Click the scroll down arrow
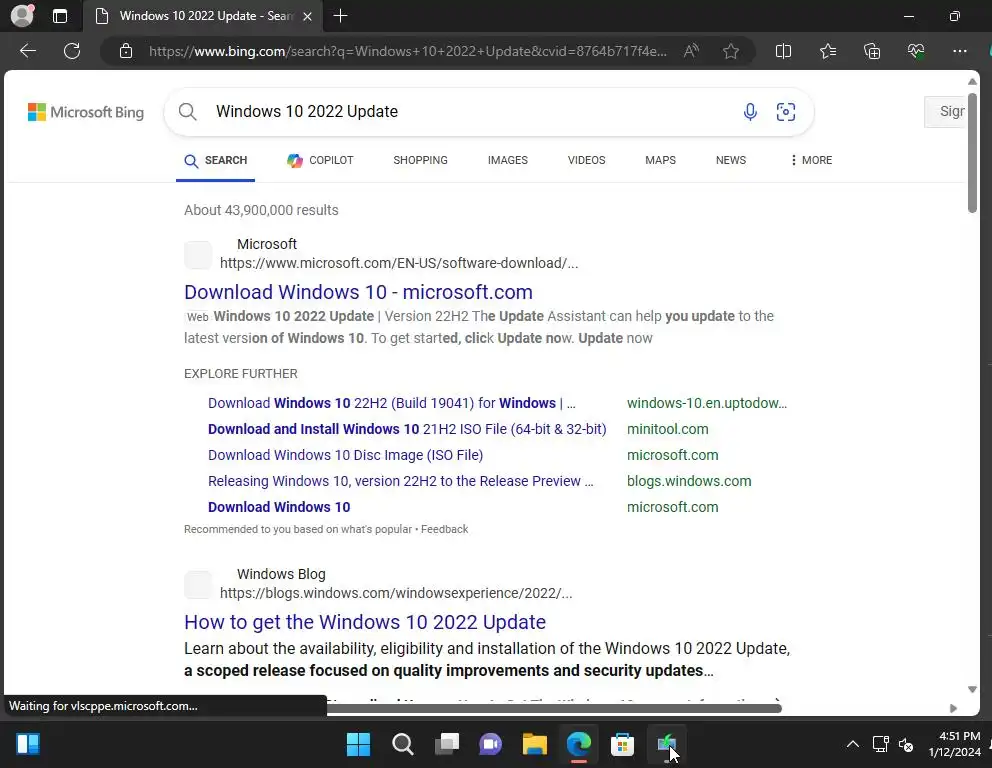The image size is (992, 768). pyautogui.click(x=972, y=690)
